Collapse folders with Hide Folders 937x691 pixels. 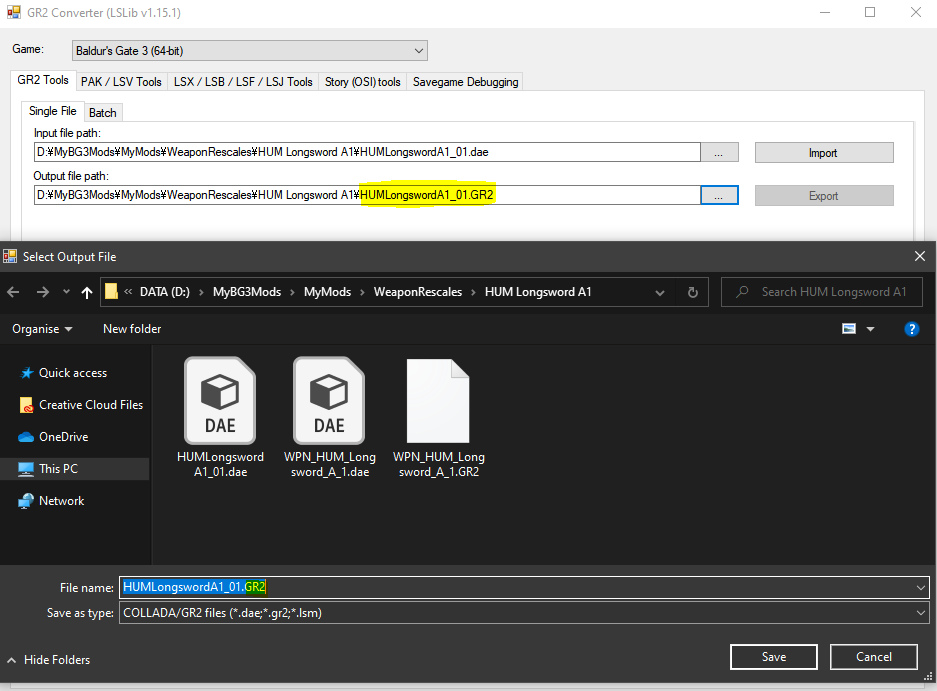click(49, 660)
